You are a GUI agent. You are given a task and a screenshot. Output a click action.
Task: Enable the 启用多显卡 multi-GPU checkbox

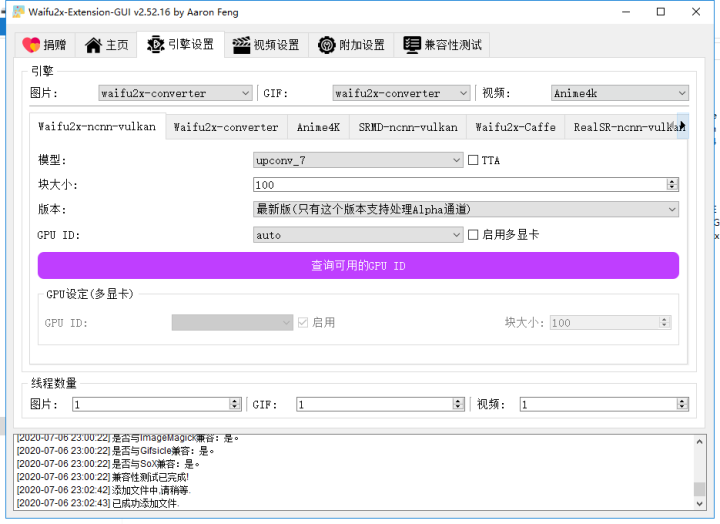tap(473, 235)
